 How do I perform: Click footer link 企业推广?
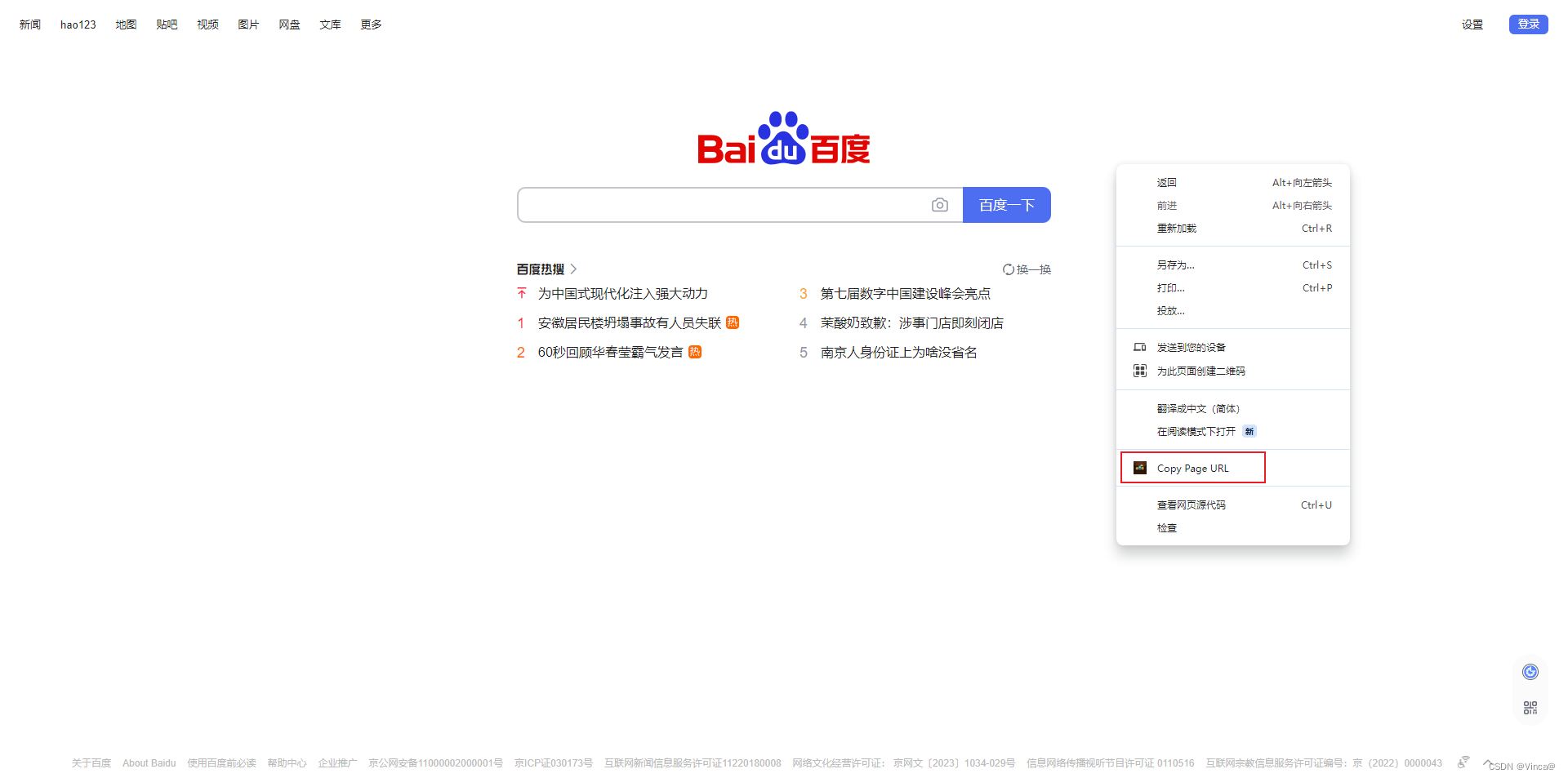[338, 763]
